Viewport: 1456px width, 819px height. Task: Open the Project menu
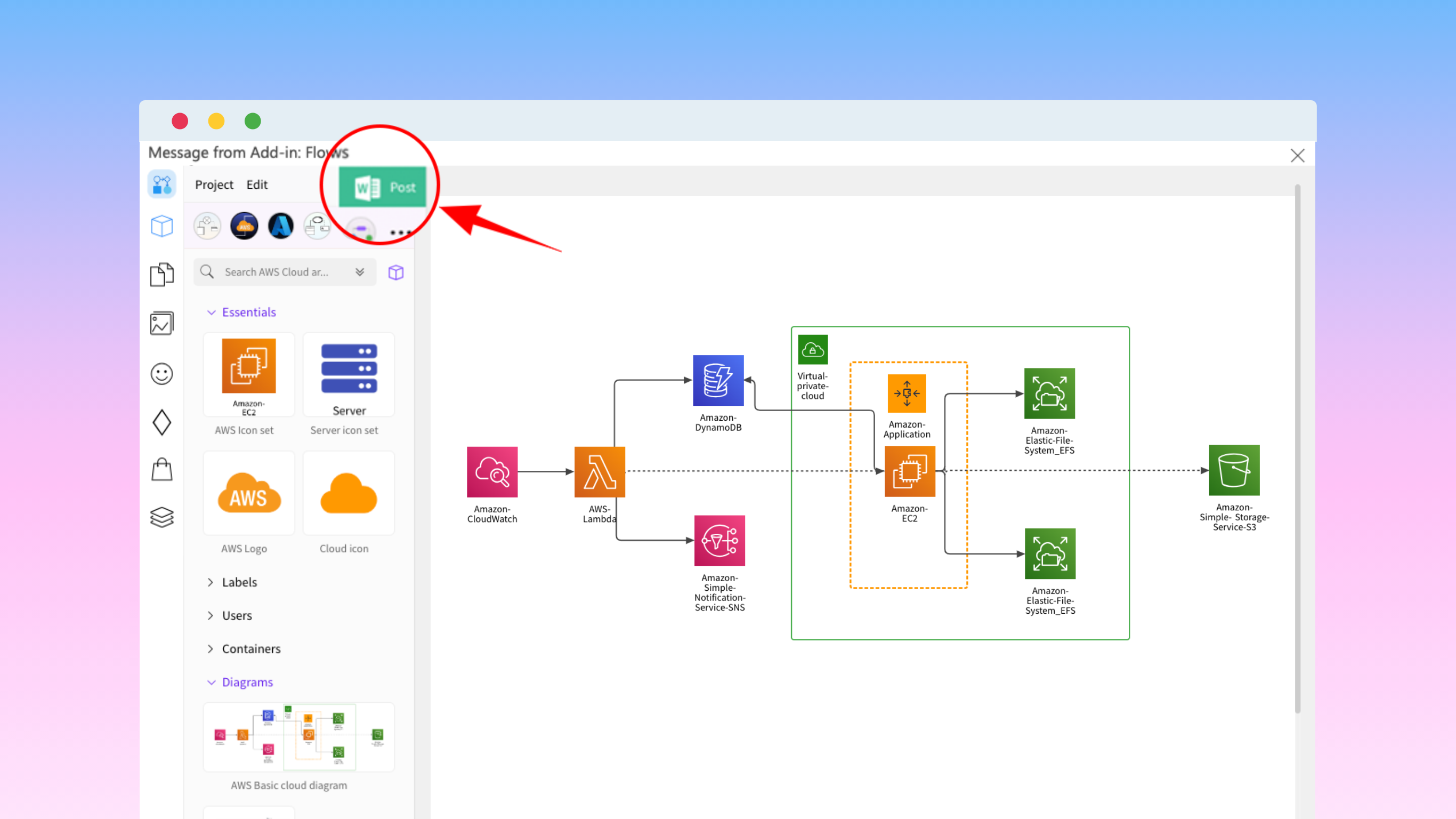[214, 184]
